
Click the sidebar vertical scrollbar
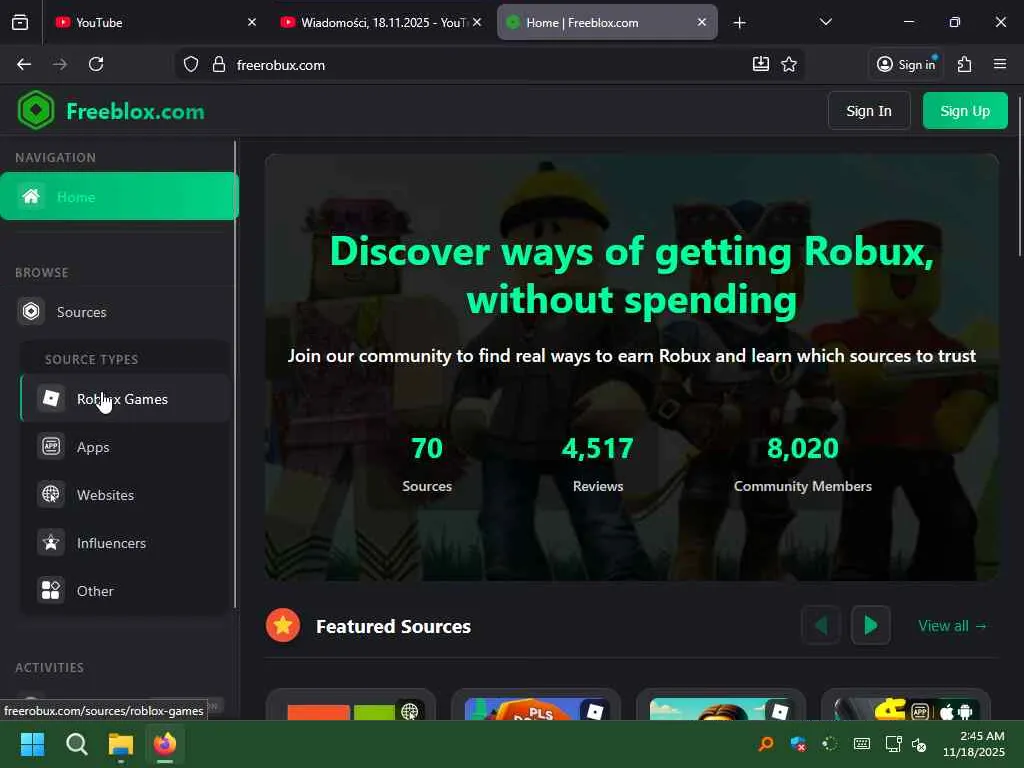click(x=234, y=374)
